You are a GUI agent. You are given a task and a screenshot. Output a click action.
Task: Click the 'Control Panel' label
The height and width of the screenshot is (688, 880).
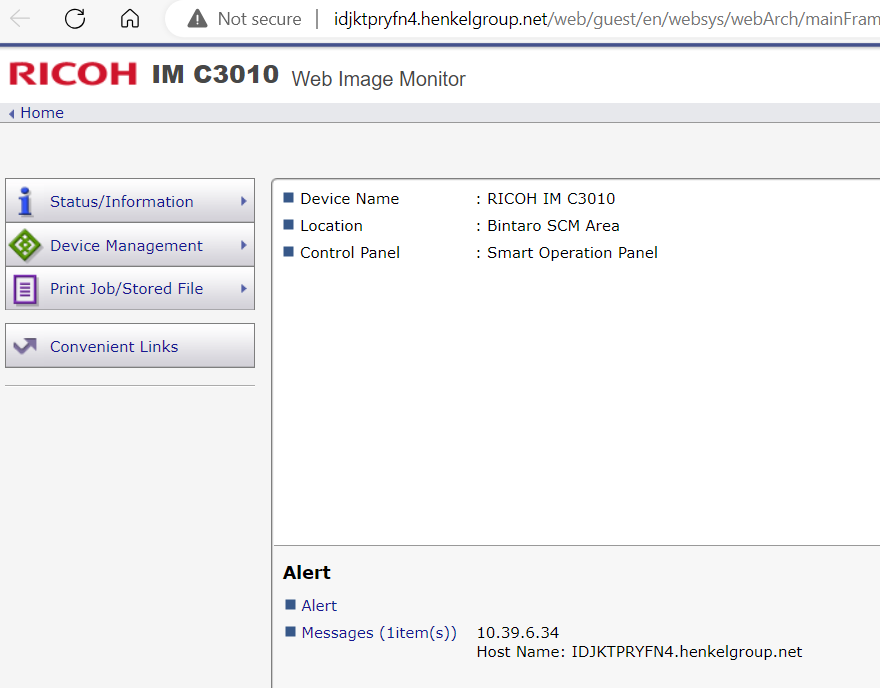click(350, 253)
